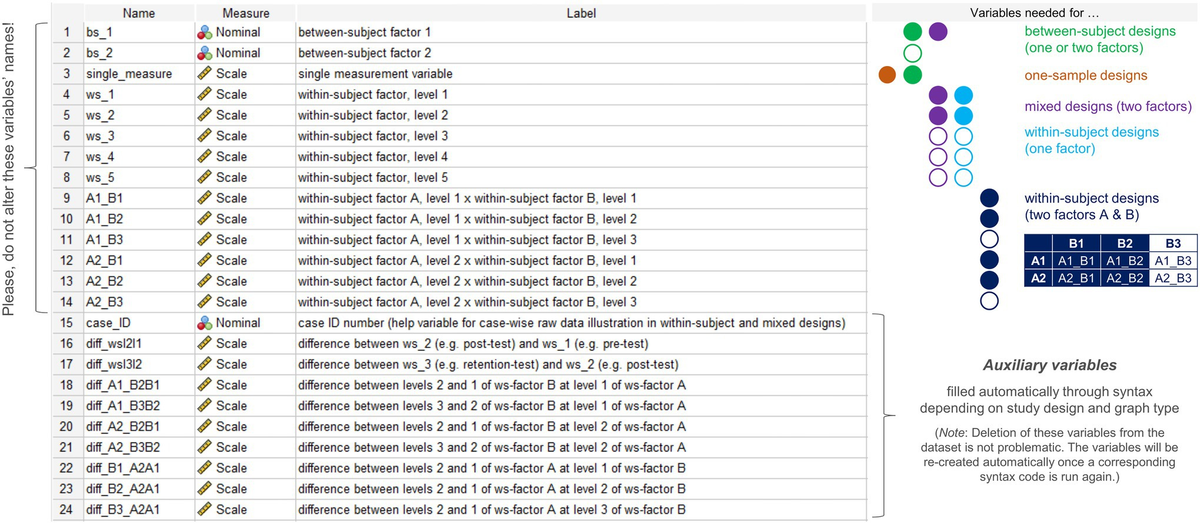Click the label cell of diff_A1_B2B1

[x=580, y=385]
